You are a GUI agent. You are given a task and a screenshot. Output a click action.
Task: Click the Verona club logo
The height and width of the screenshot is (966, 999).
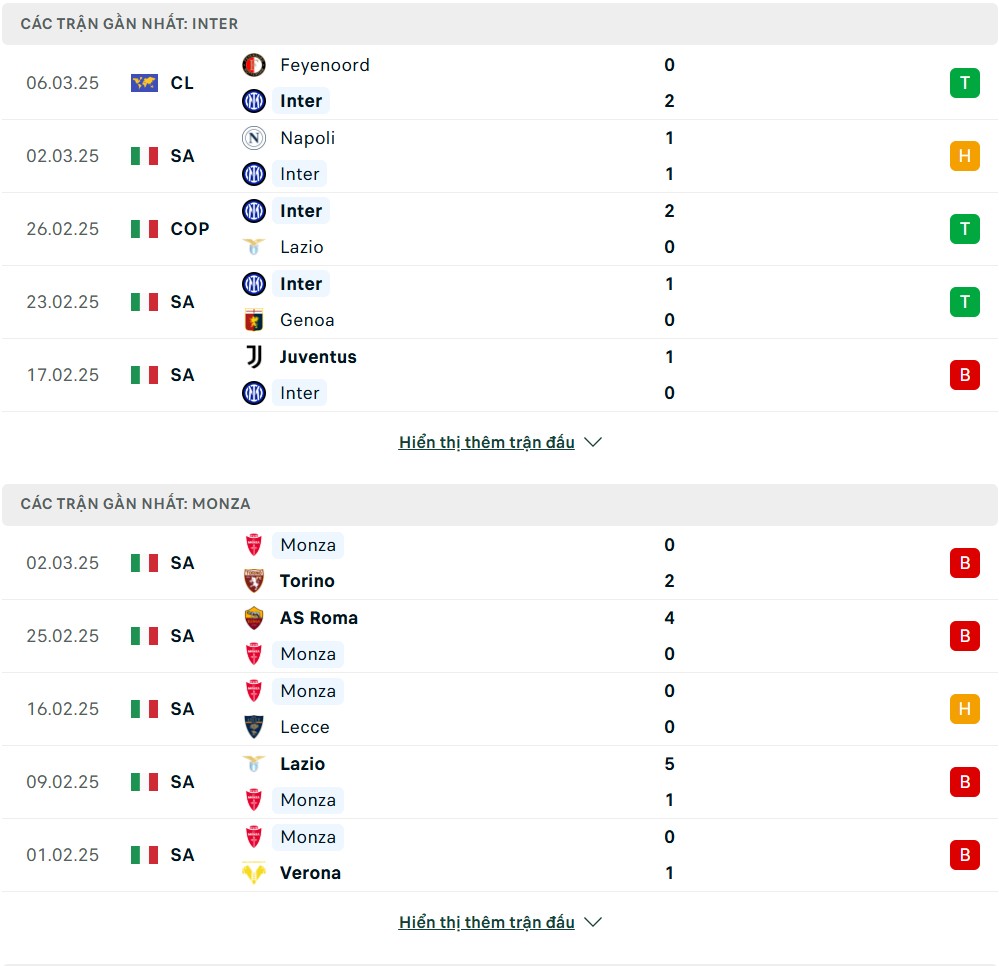tap(254, 873)
